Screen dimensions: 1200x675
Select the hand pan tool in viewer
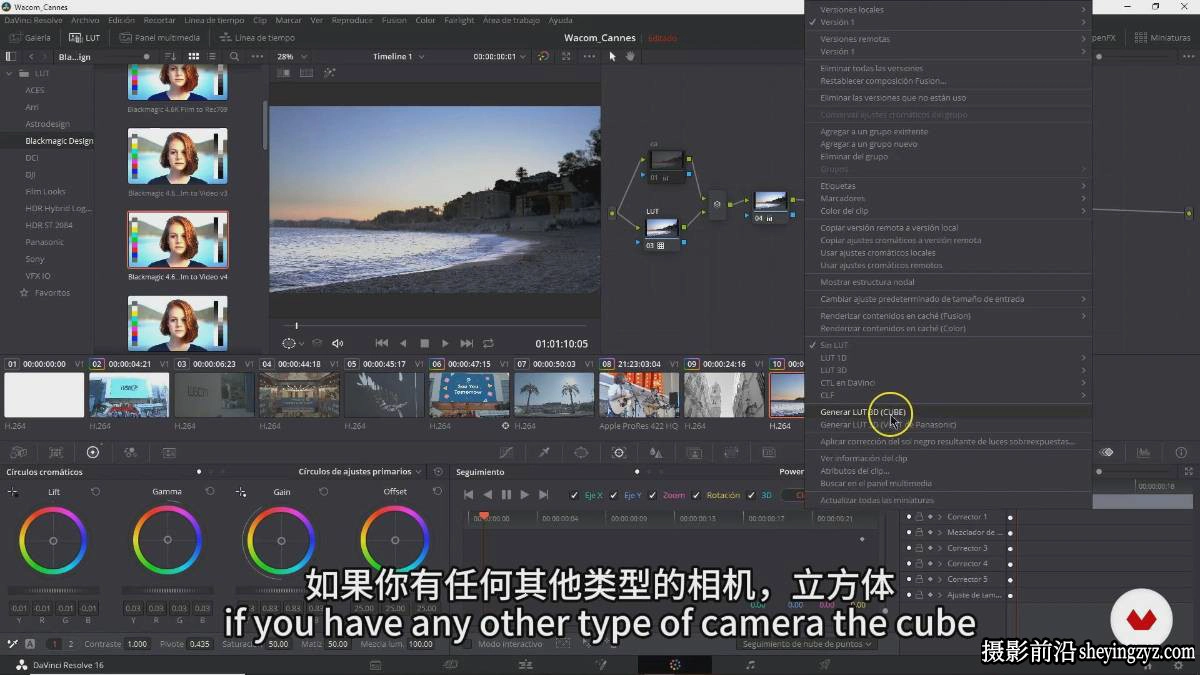(x=630, y=57)
